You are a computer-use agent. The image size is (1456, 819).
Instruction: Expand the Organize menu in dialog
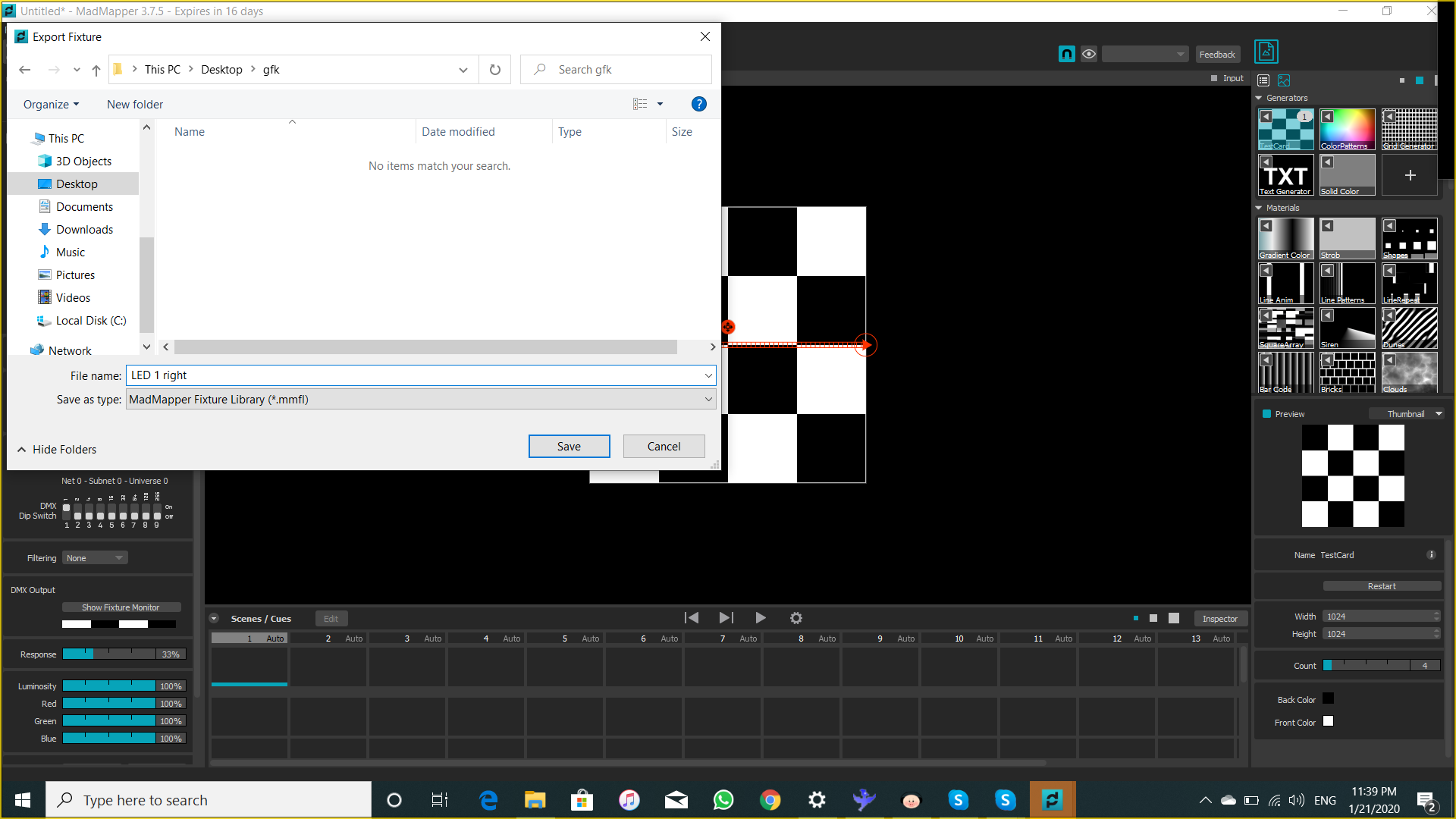click(x=52, y=104)
